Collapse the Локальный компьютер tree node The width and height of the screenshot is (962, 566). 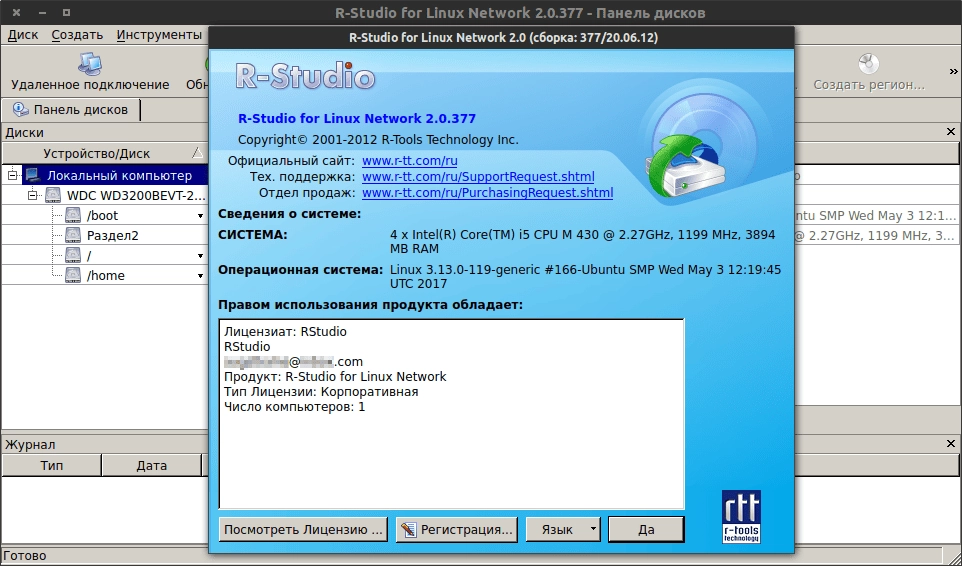pyautogui.click(x=12, y=176)
